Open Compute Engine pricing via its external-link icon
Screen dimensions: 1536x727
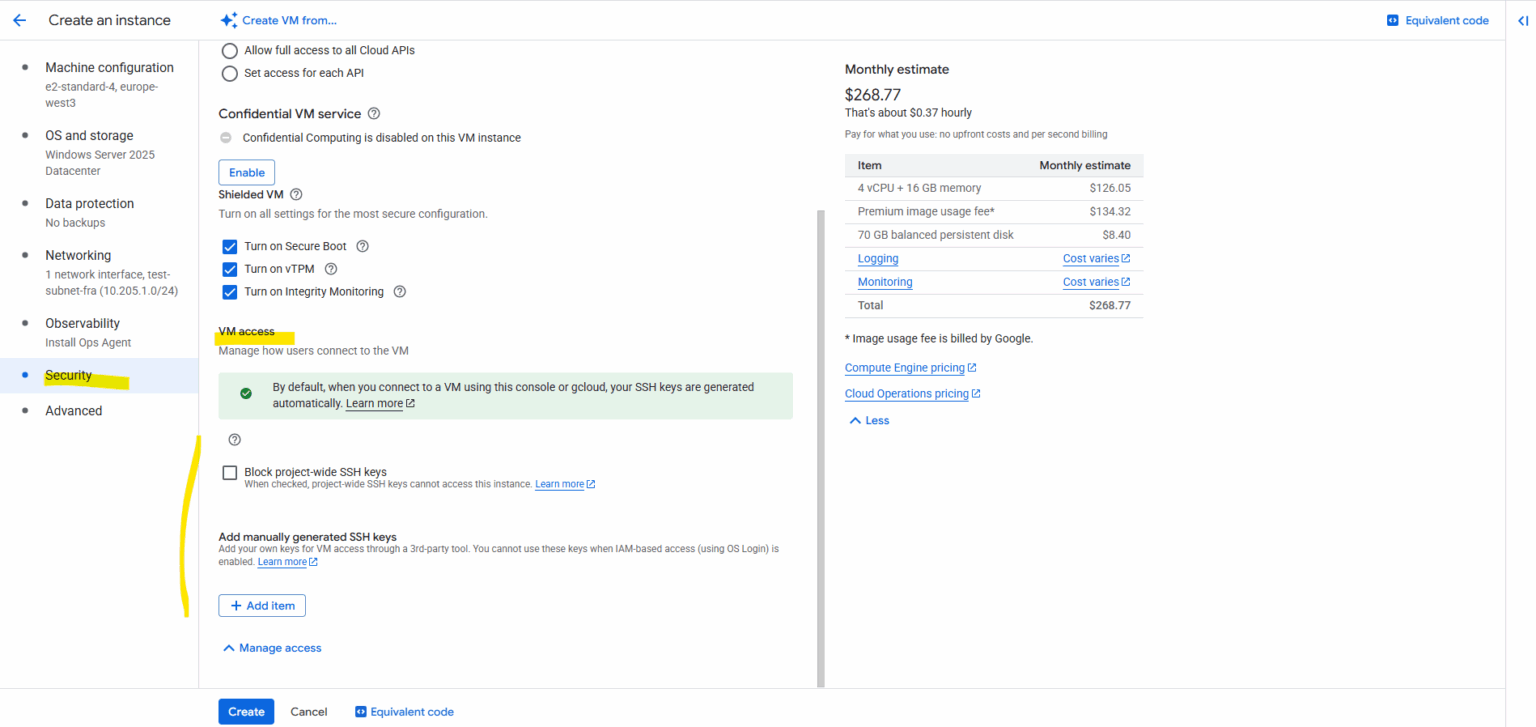972,367
